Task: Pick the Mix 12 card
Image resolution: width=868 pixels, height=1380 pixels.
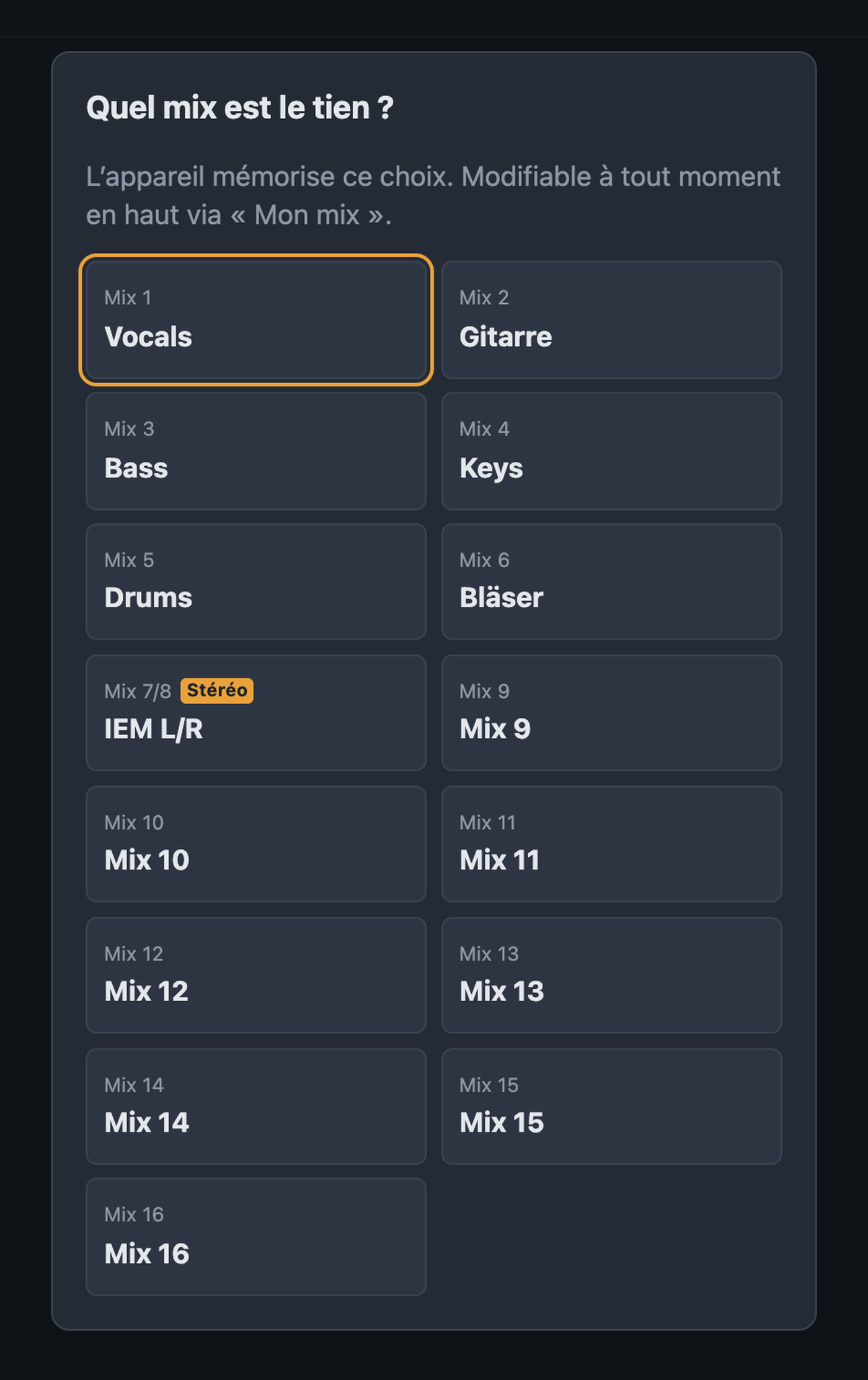Action: [x=256, y=975]
